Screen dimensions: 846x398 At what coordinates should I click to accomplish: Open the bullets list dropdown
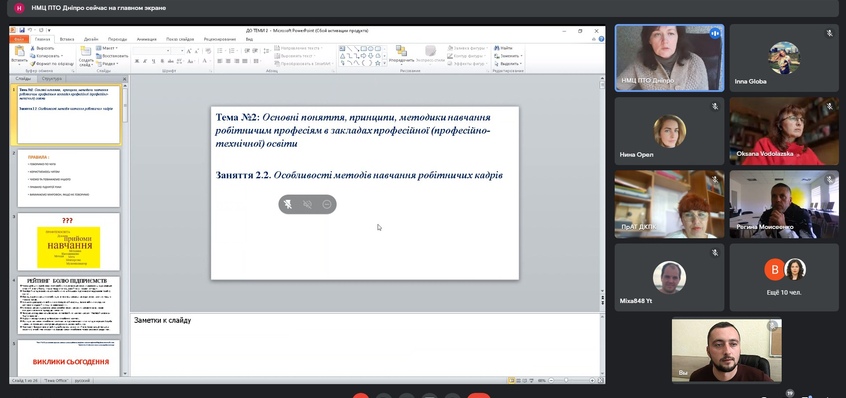coord(226,51)
